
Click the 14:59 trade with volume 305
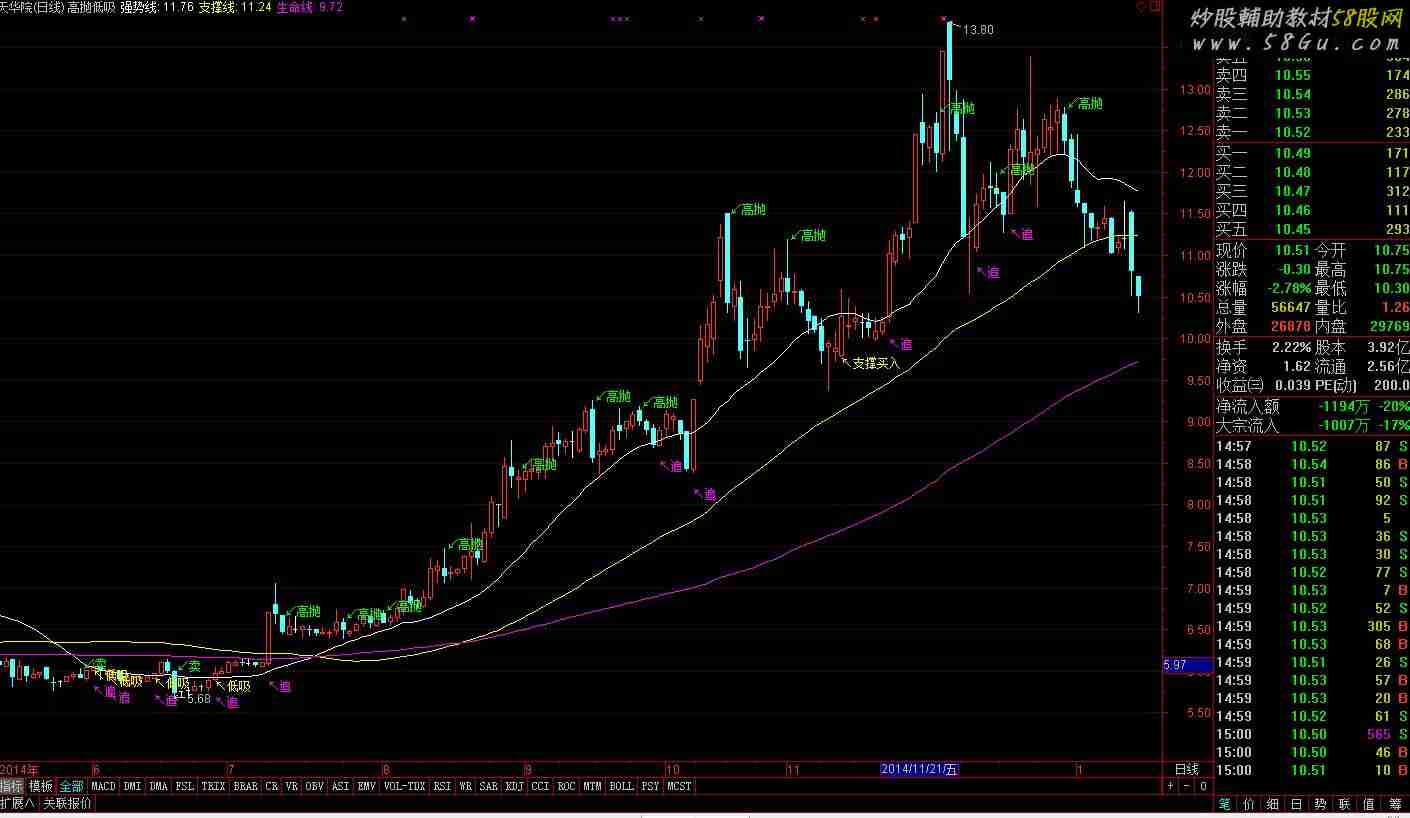[1312, 626]
